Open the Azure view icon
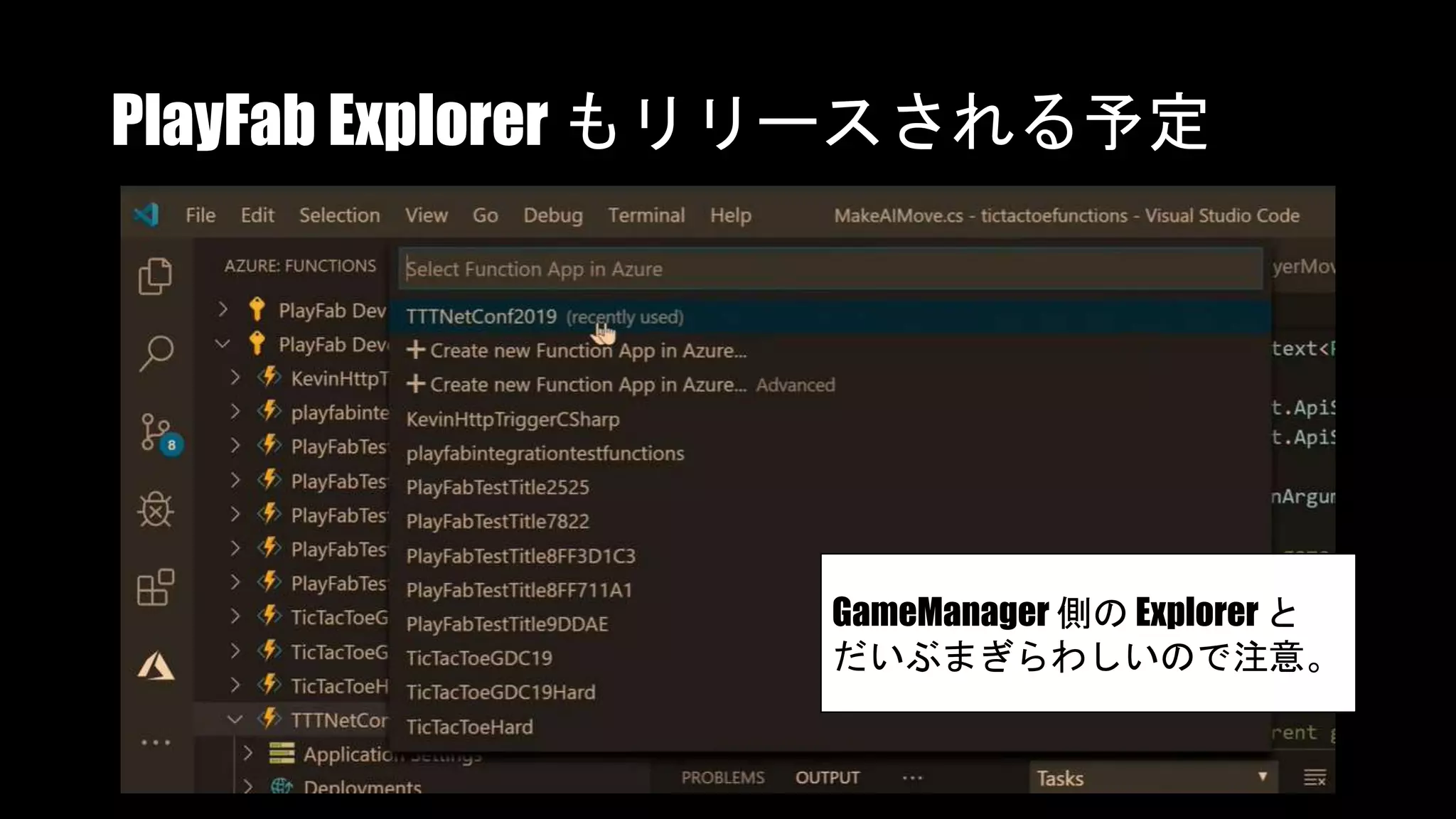 (x=156, y=666)
